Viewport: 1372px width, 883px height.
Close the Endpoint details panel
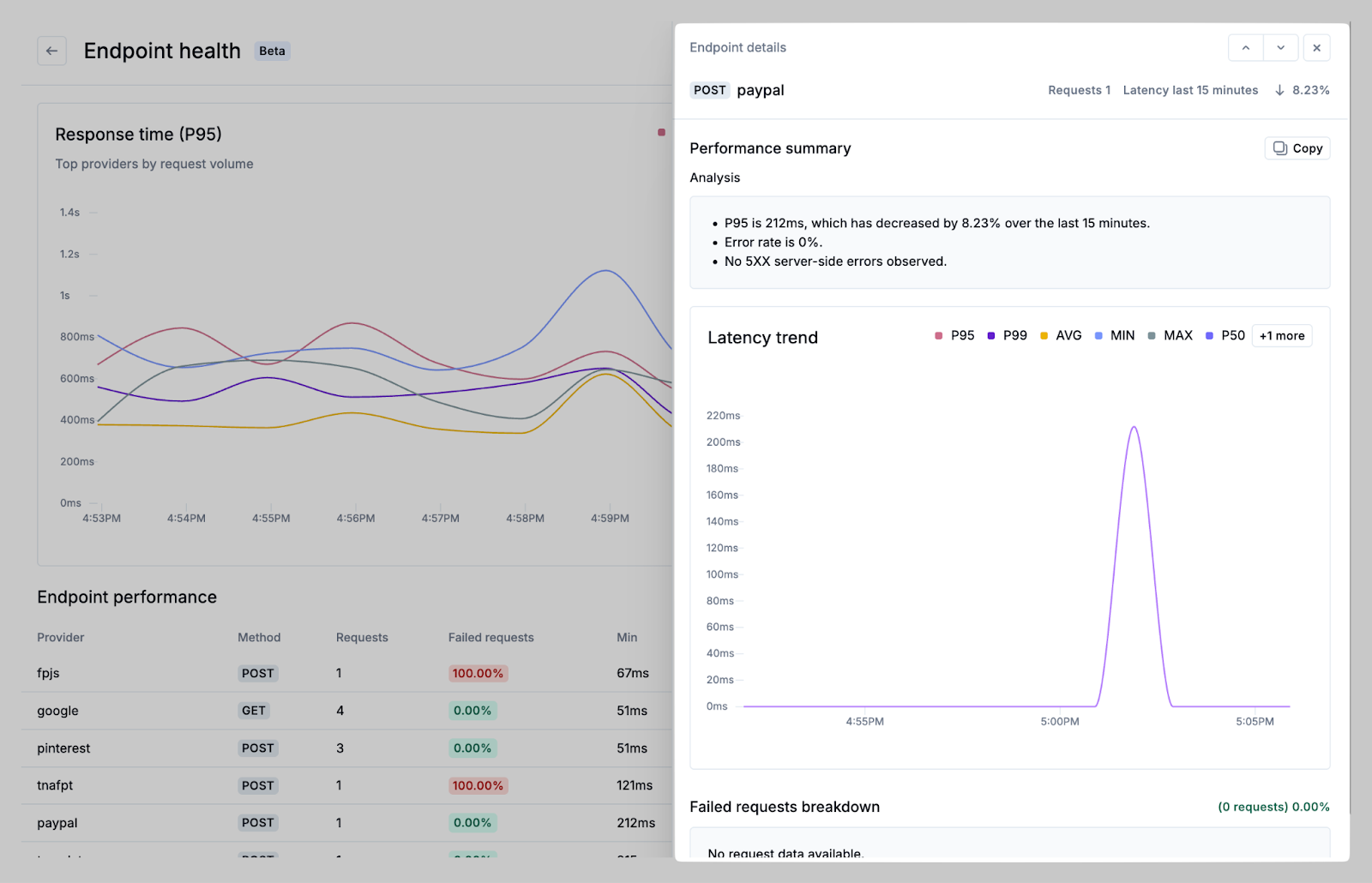tap(1316, 48)
